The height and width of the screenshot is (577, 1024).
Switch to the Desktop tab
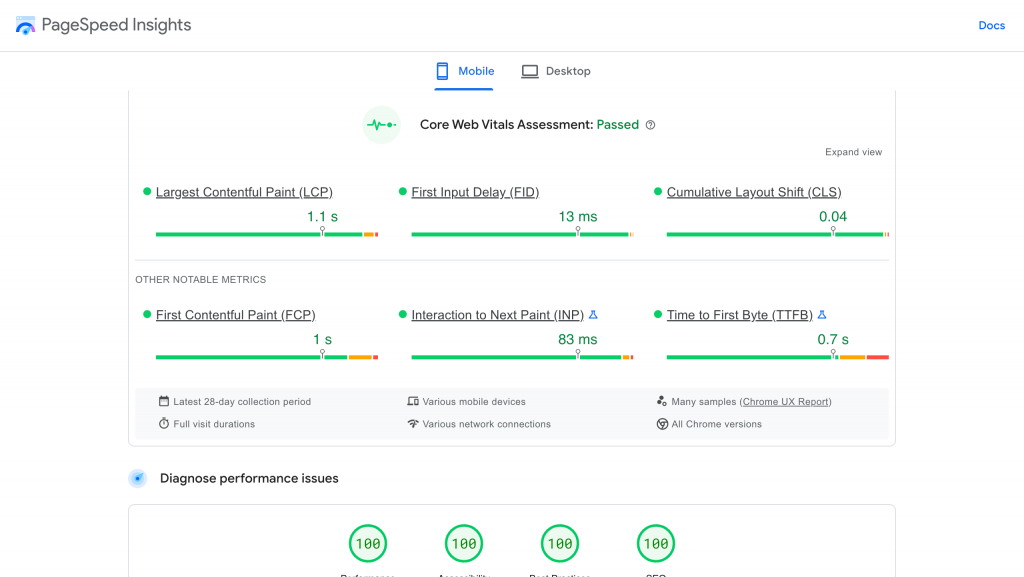pos(556,71)
